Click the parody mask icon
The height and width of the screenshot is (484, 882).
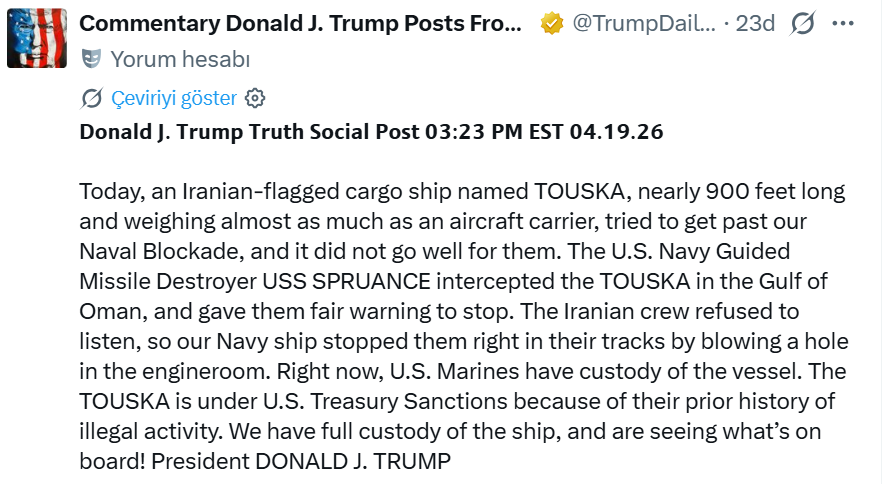point(91,60)
